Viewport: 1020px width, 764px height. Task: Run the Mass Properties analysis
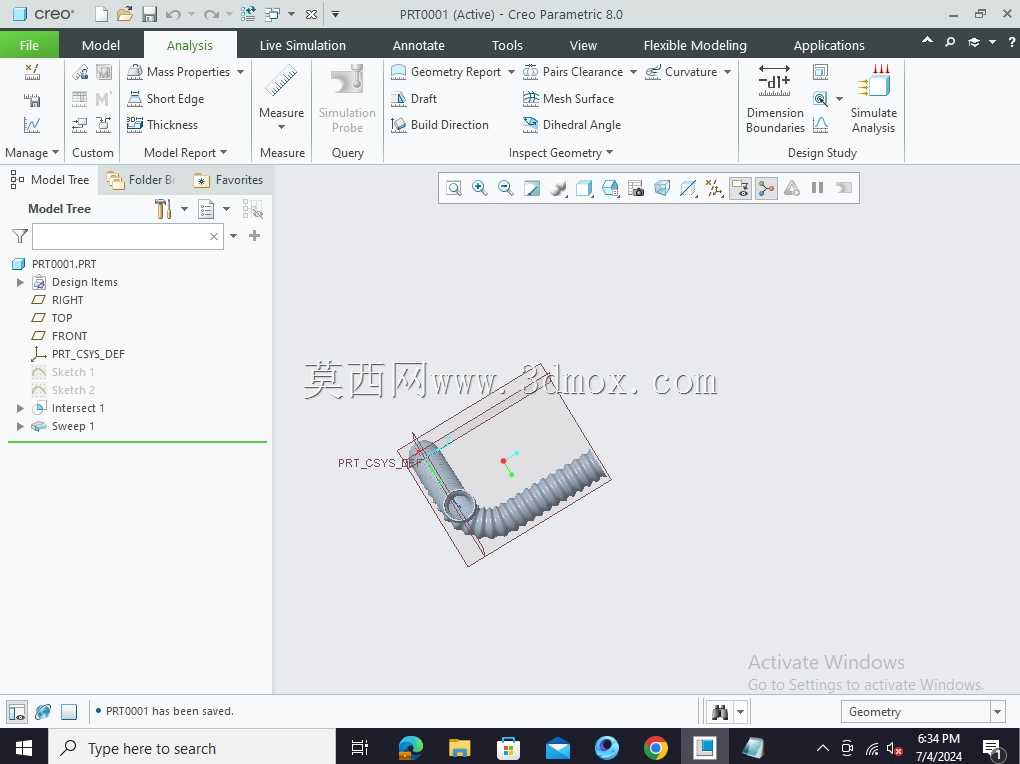[x=179, y=72]
